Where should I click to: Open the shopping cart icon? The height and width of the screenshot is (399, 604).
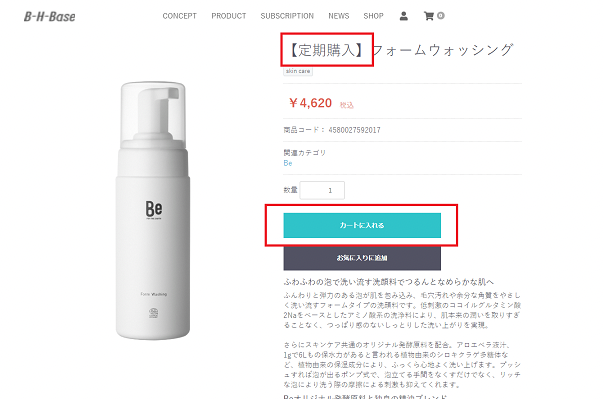tap(429, 16)
